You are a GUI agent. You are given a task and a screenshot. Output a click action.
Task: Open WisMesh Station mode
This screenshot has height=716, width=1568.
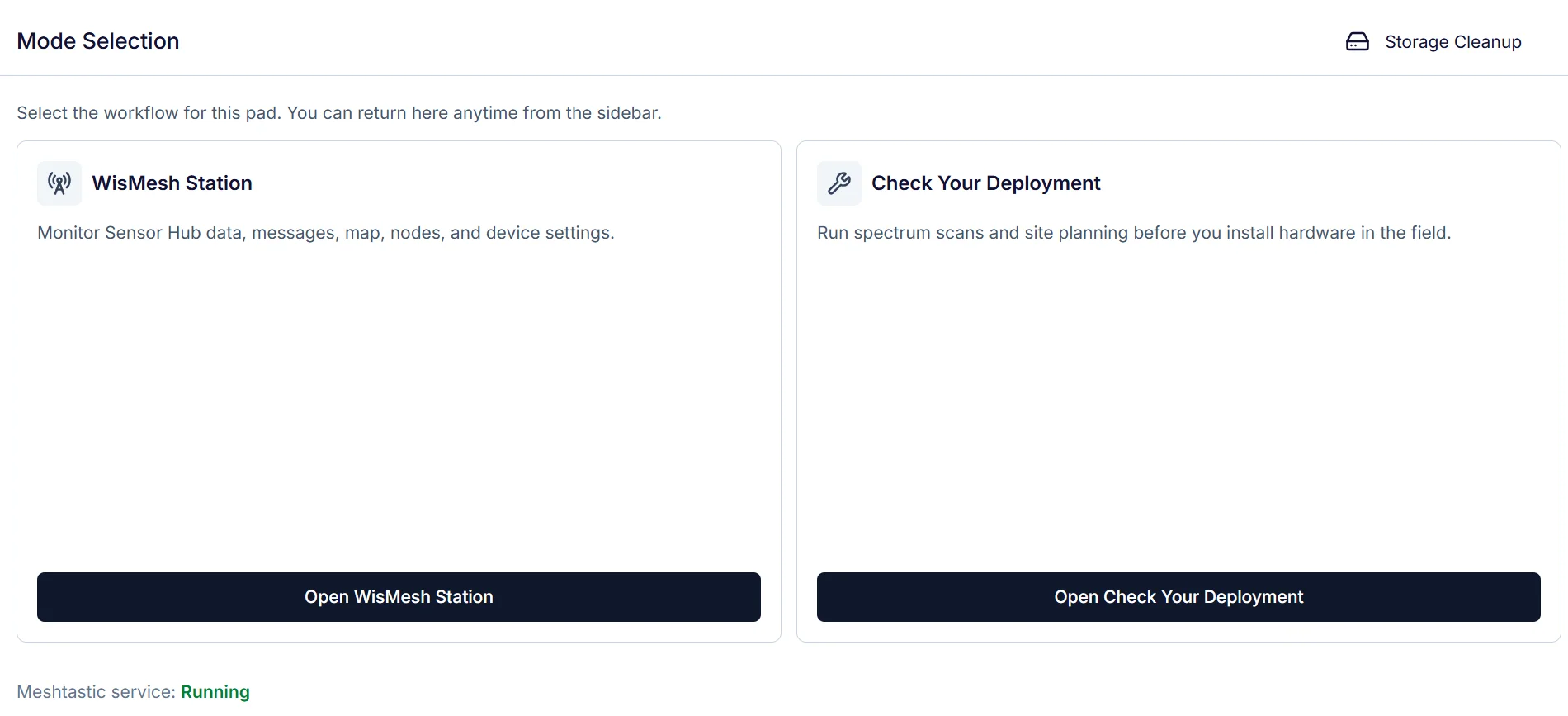pos(399,597)
